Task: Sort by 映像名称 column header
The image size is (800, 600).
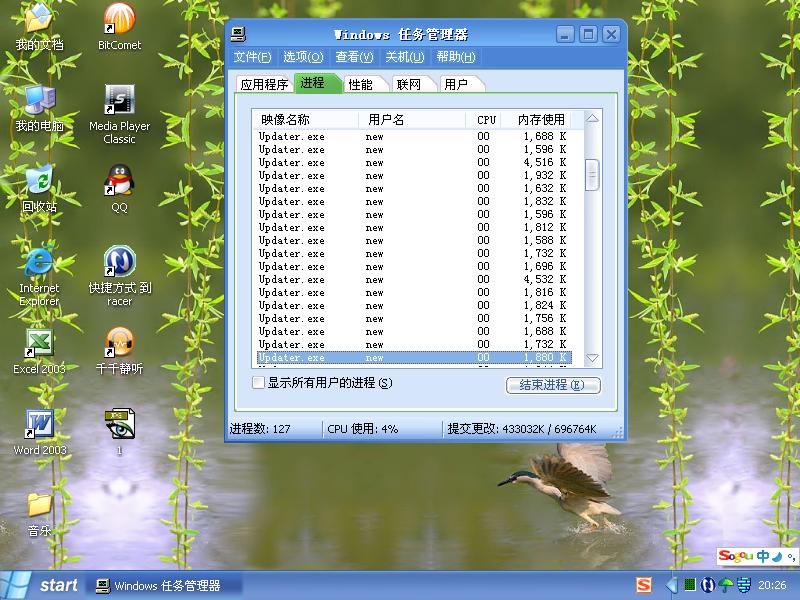Action: coord(305,120)
